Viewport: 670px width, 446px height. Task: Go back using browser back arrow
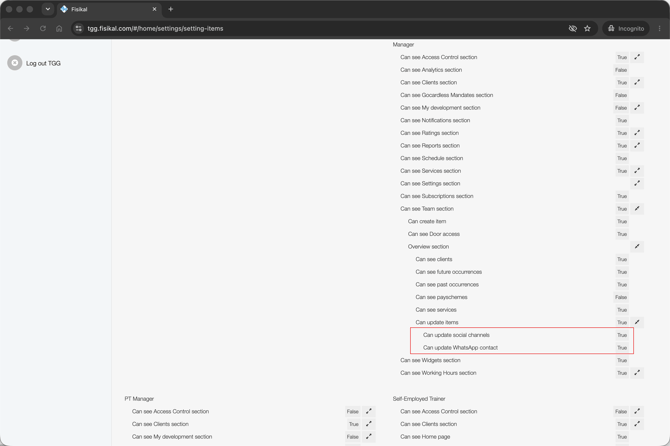[x=11, y=29]
